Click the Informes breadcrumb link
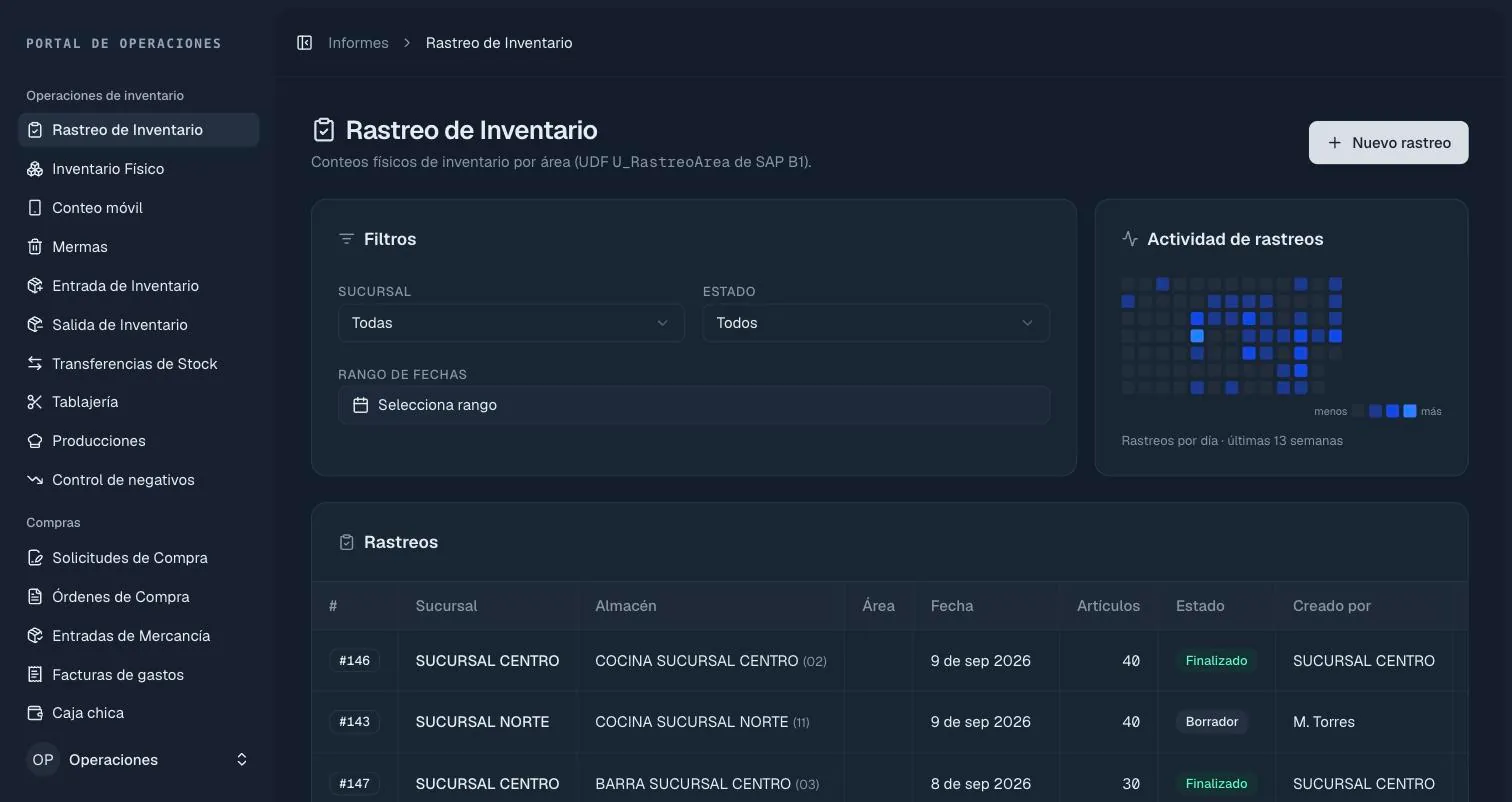Viewport: 1512px width, 802px height. pos(358,43)
